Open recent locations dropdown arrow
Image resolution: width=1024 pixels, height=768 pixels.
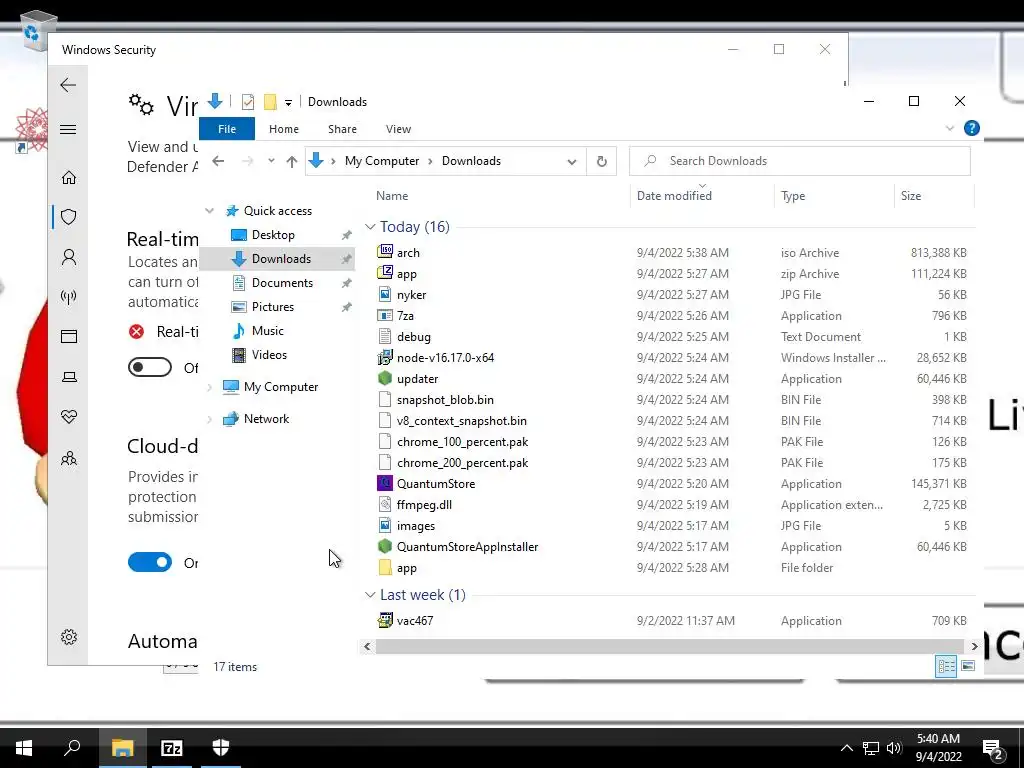tap(271, 161)
